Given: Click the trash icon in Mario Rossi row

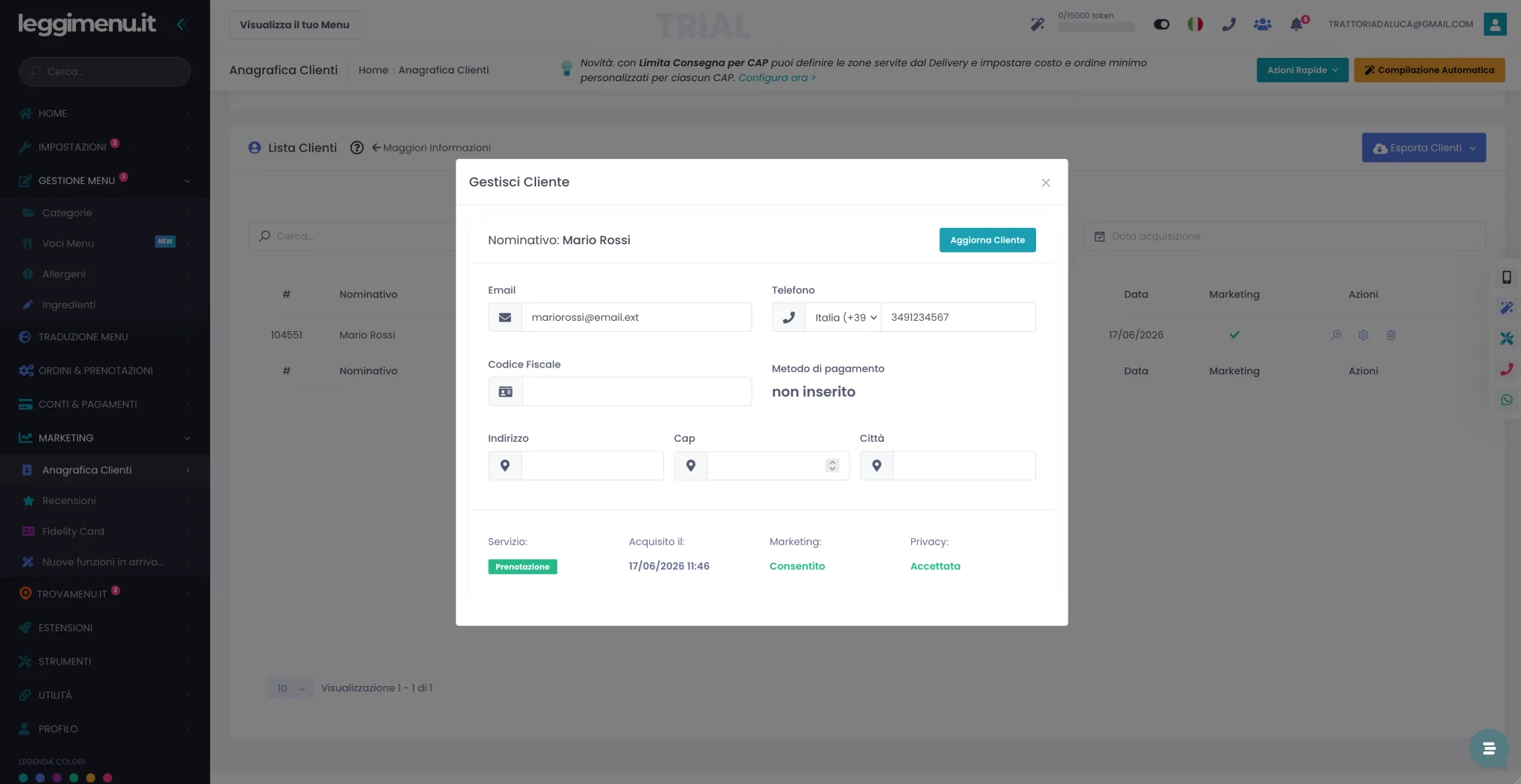Looking at the screenshot, I should 1391,335.
